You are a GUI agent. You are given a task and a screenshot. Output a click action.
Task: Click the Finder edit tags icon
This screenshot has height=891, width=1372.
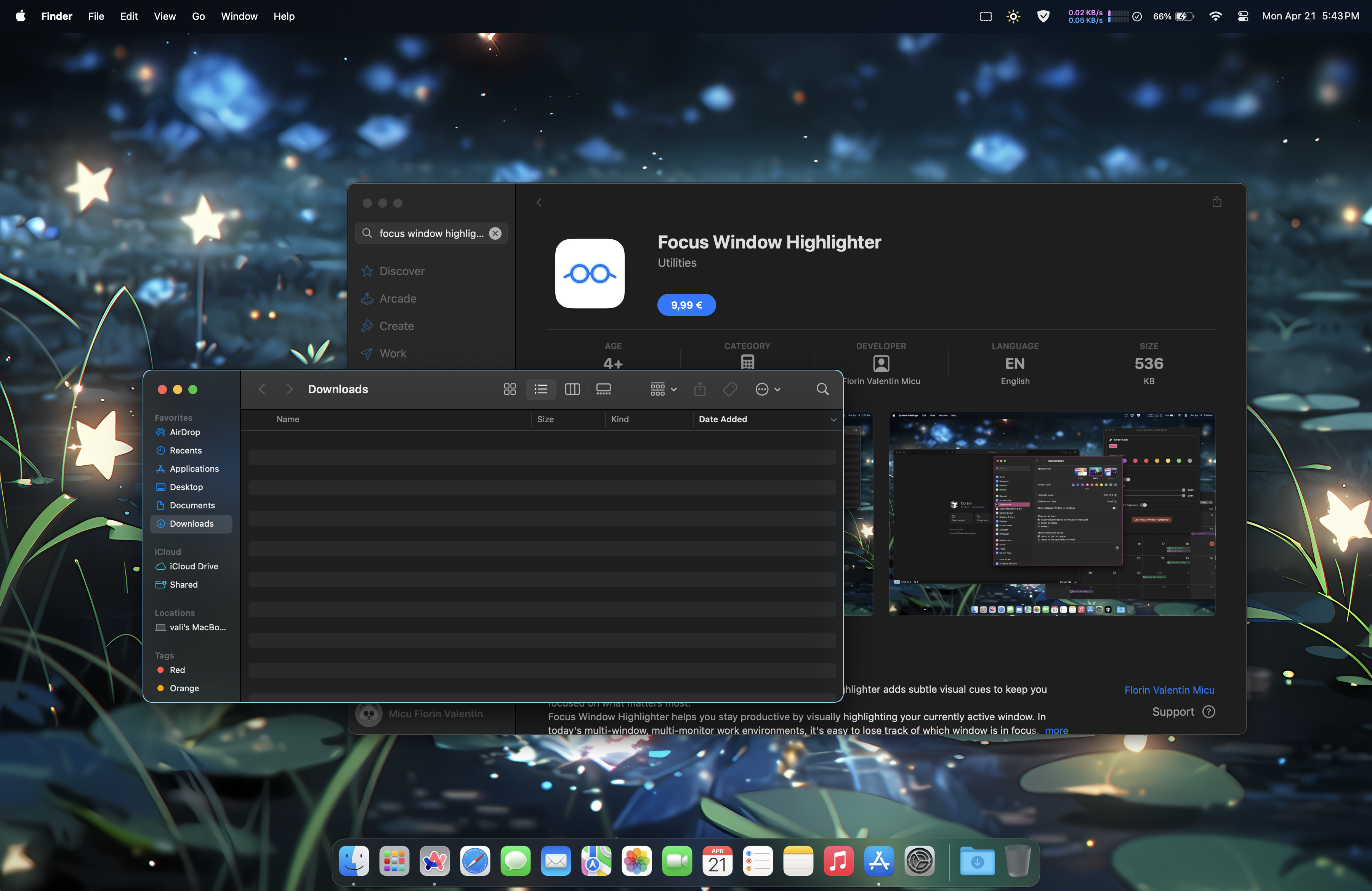pyautogui.click(x=730, y=389)
